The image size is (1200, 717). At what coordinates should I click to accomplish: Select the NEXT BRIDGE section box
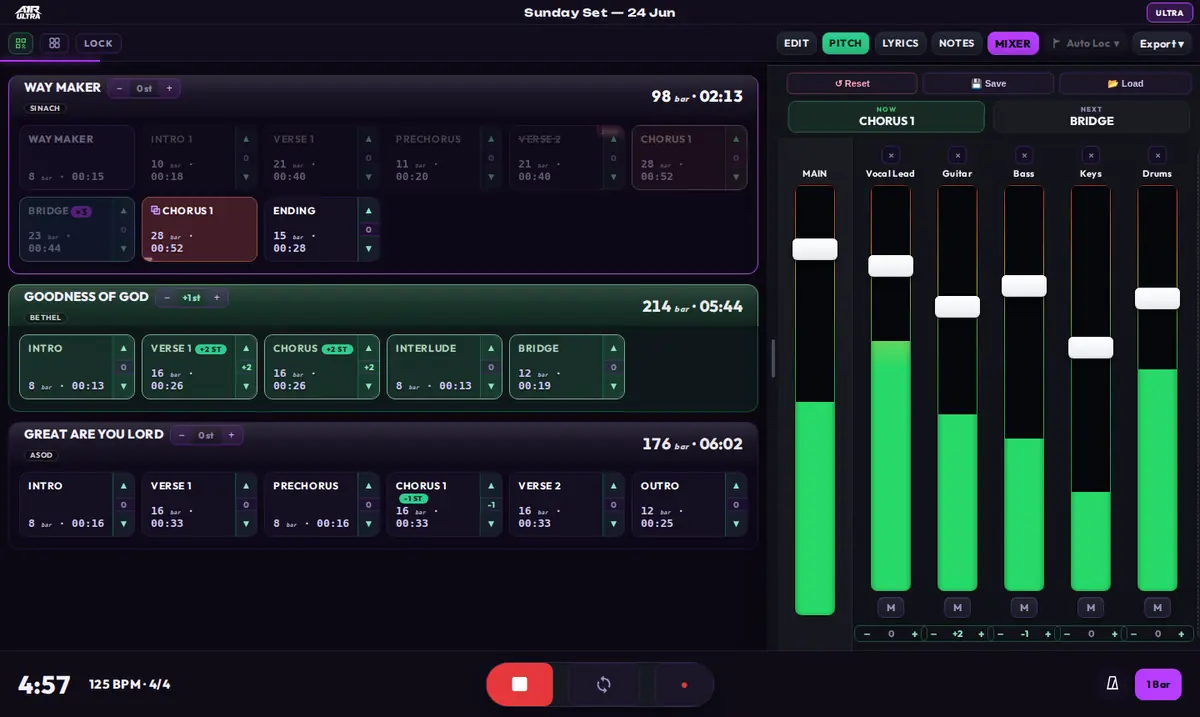1092,116
